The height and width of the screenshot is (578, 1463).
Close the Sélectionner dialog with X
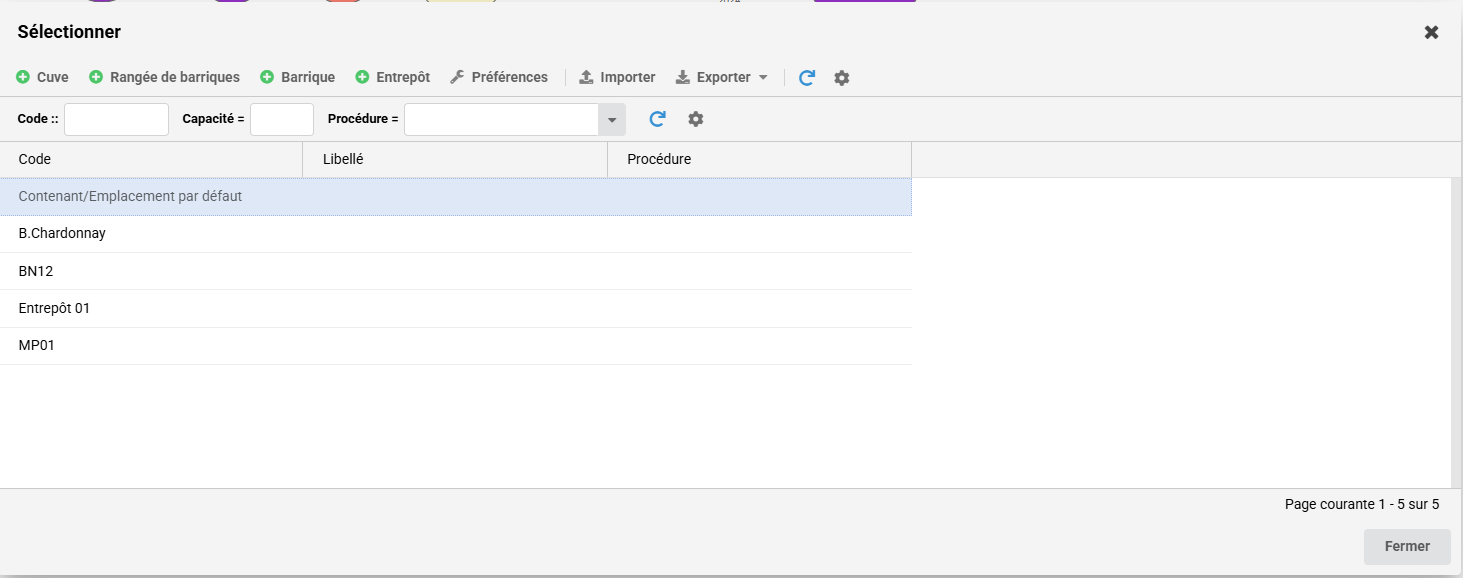(1431, 32)
